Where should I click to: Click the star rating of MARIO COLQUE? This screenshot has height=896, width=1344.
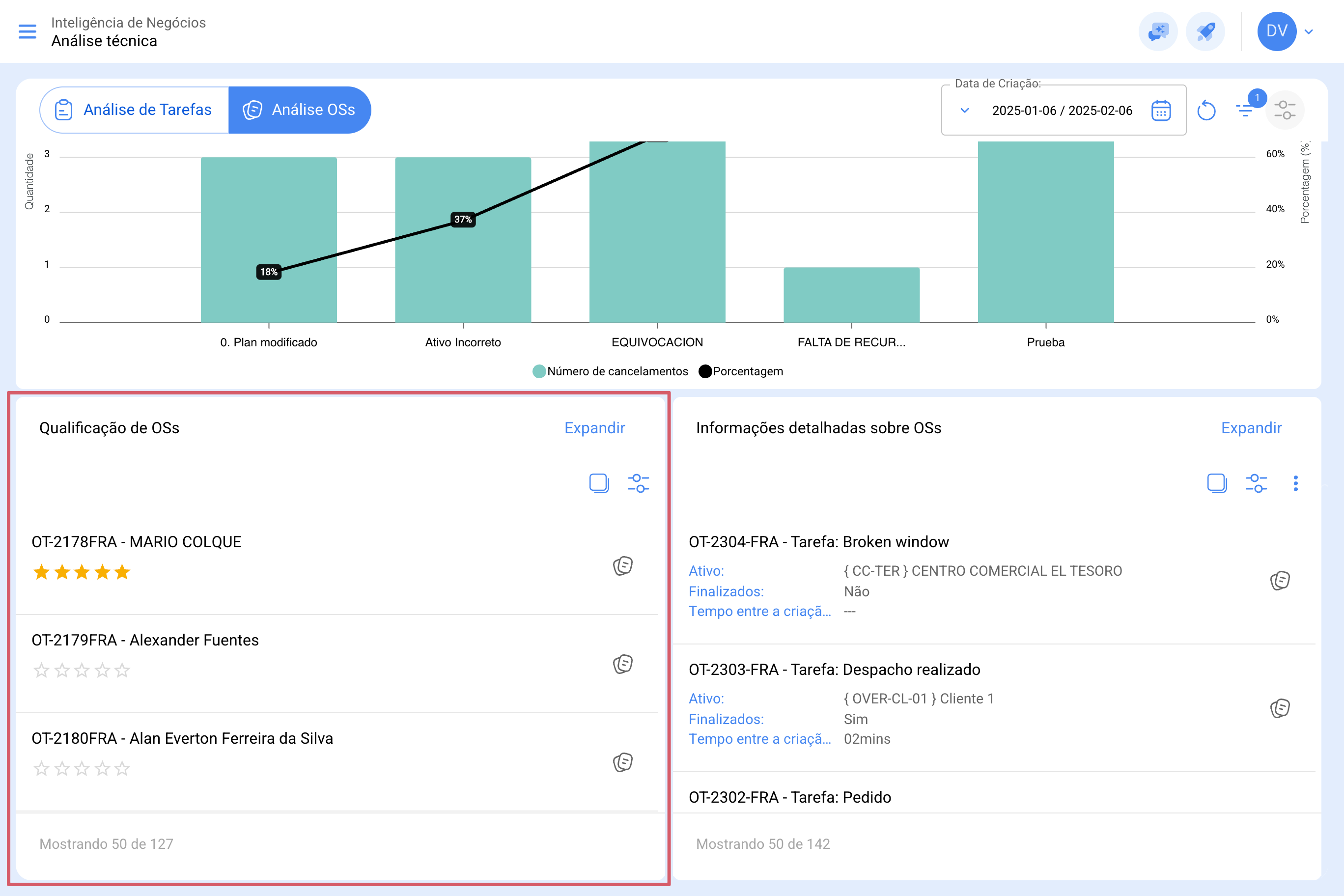(x=82, y=572)
